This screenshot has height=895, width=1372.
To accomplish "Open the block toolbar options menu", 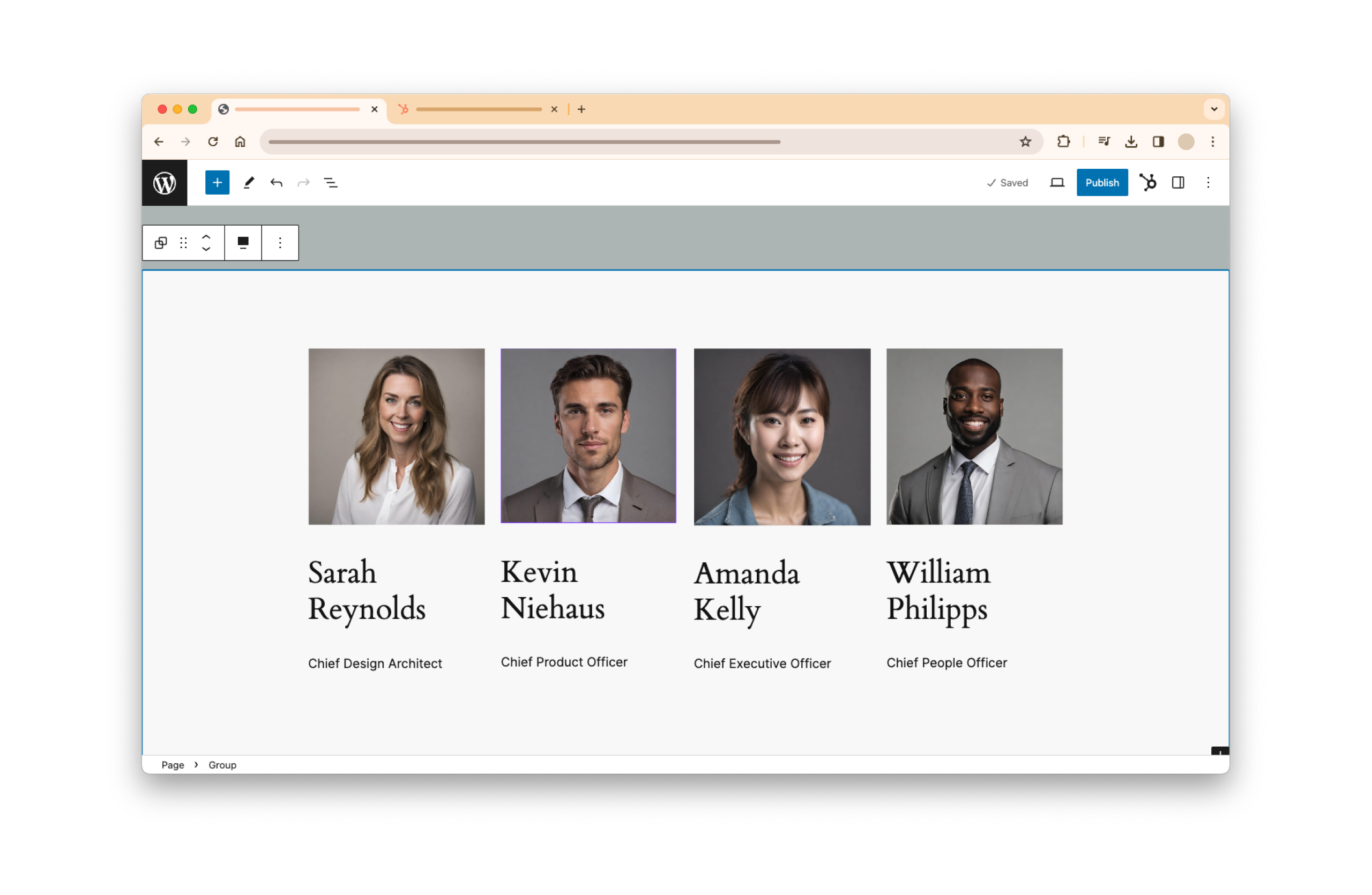I will [x=280, y=243].
